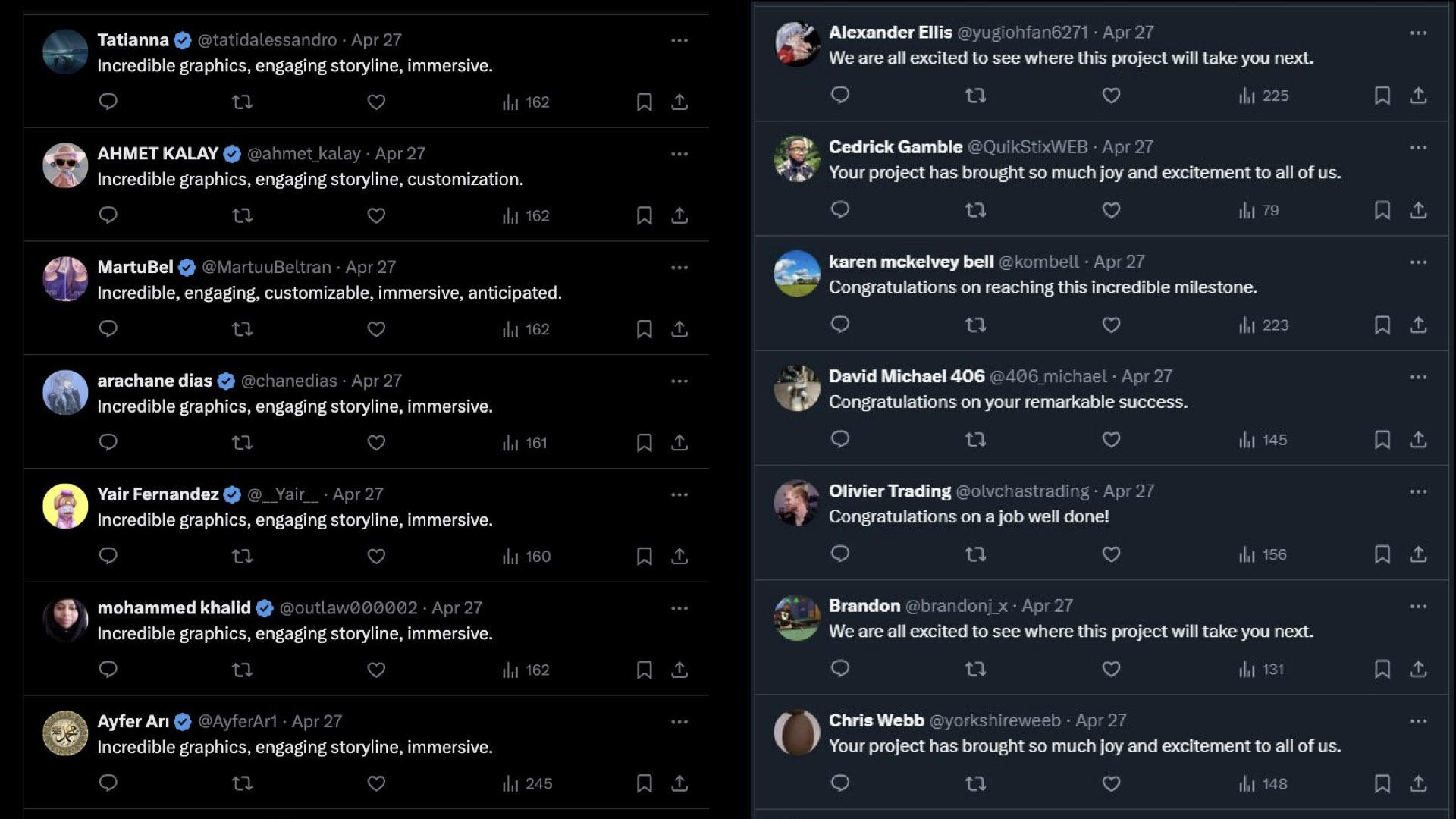Repost Cedrick Gamble's tweet

coord(975,210)
